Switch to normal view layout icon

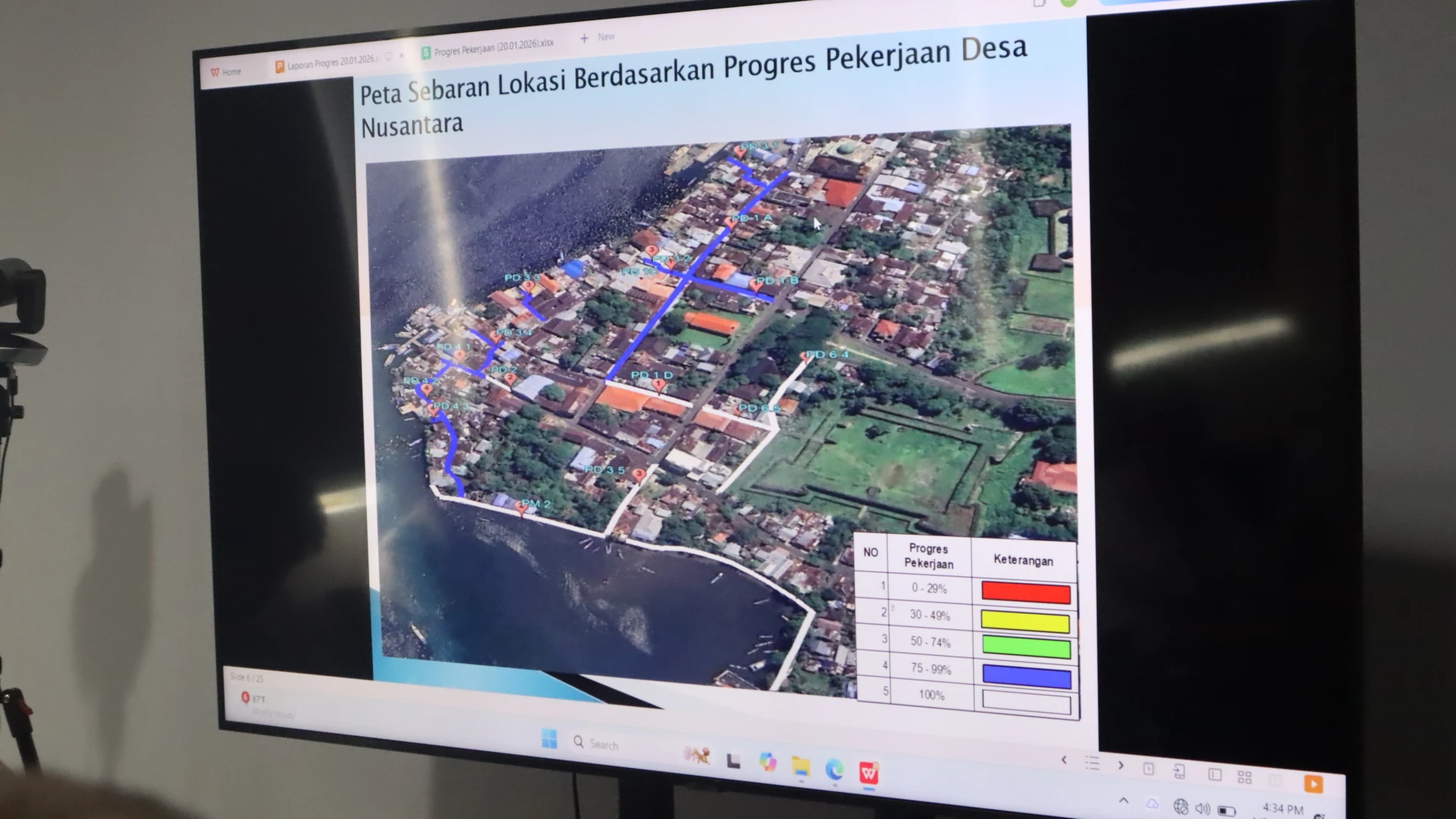click(x=1215, y=774)
